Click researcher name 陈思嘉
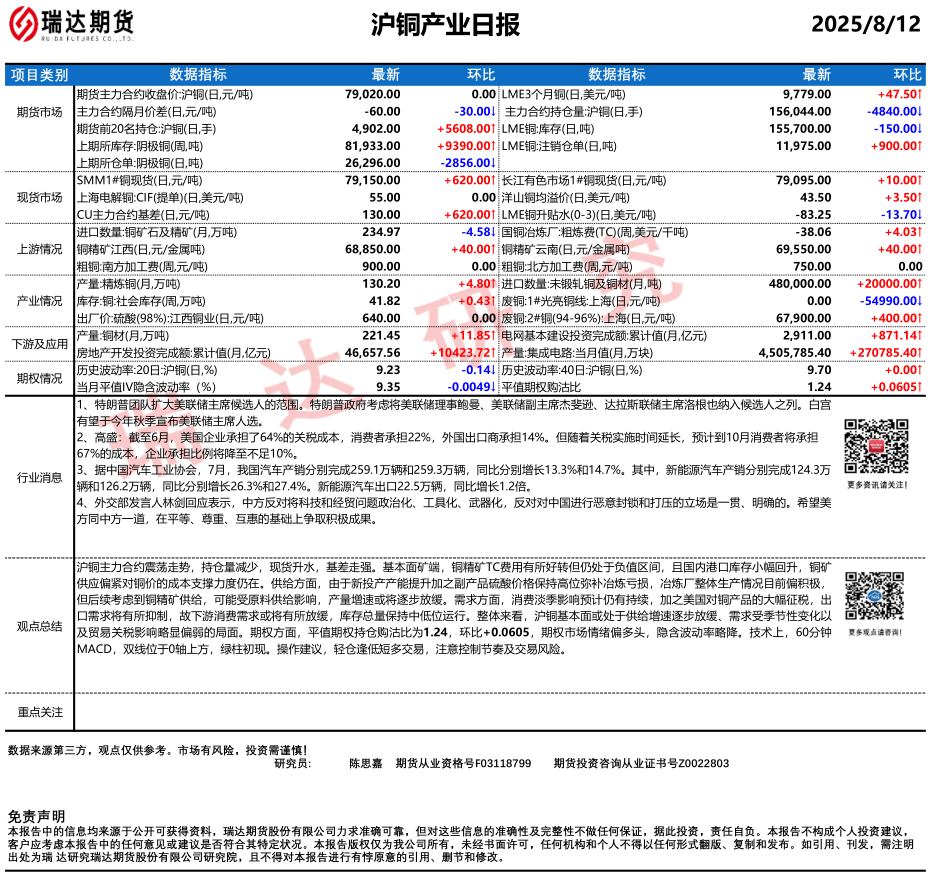Screen dimensions: 930x876 366,763
